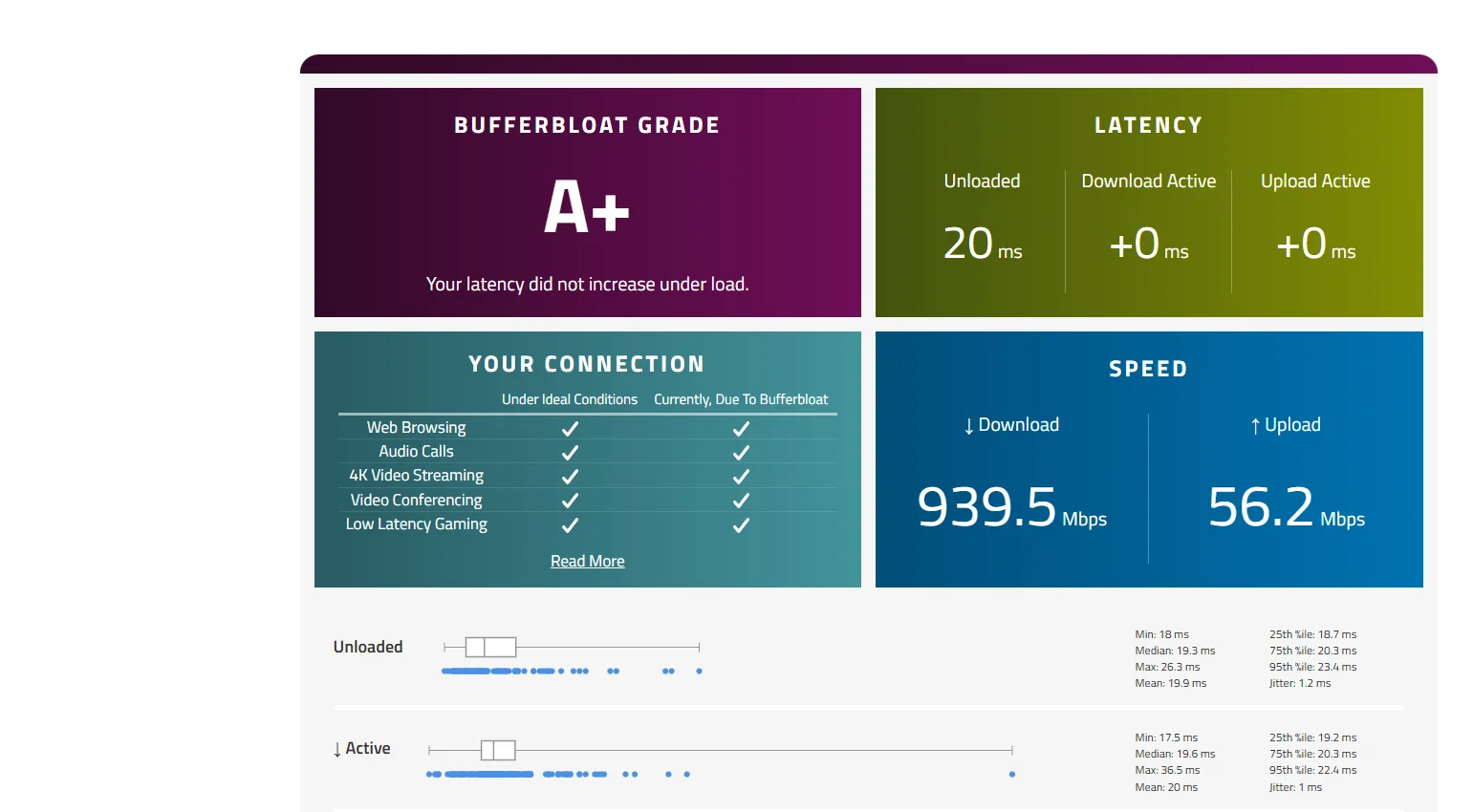1473x812 pixels.
Task: Click the 'Currently, Due To Bufferbloat' column header
Action: pos(741,399)
